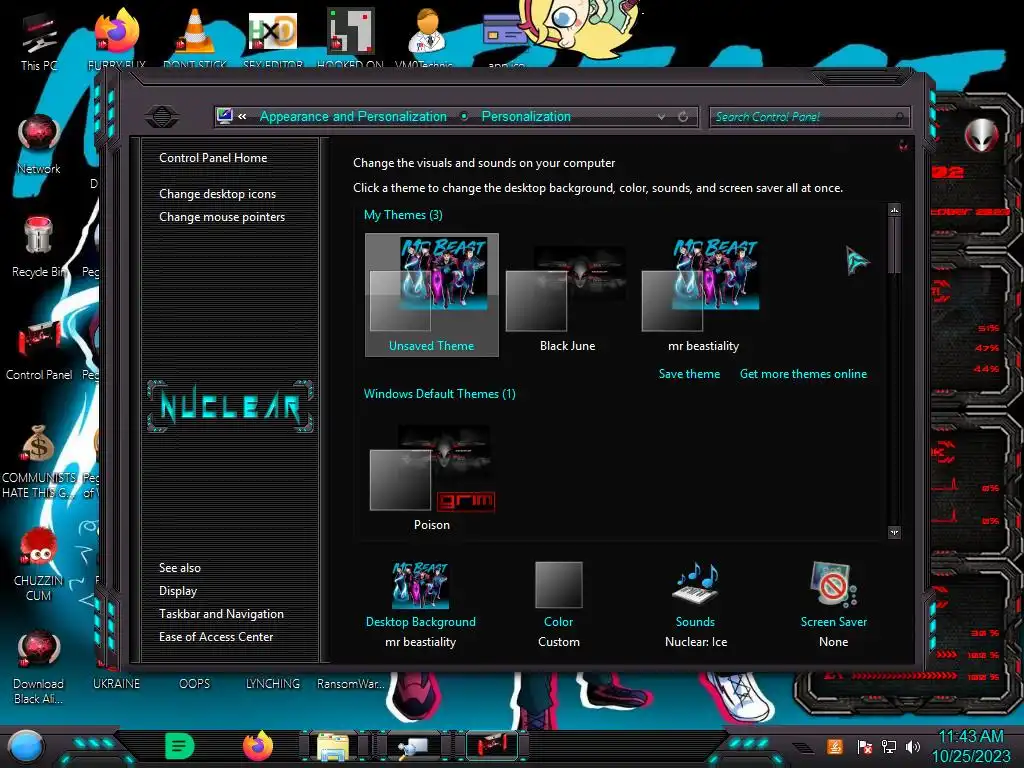This screenshot has height=768, width=1024.
Task: Open Change mouse pointers
Action: click(222, 217)
